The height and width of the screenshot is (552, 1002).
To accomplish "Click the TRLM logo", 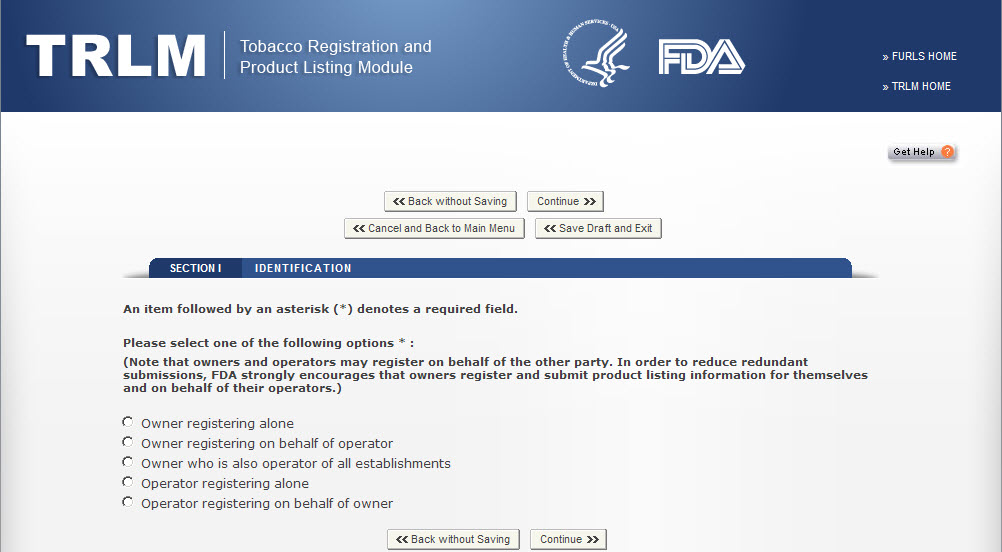I will tap(115, 56).
